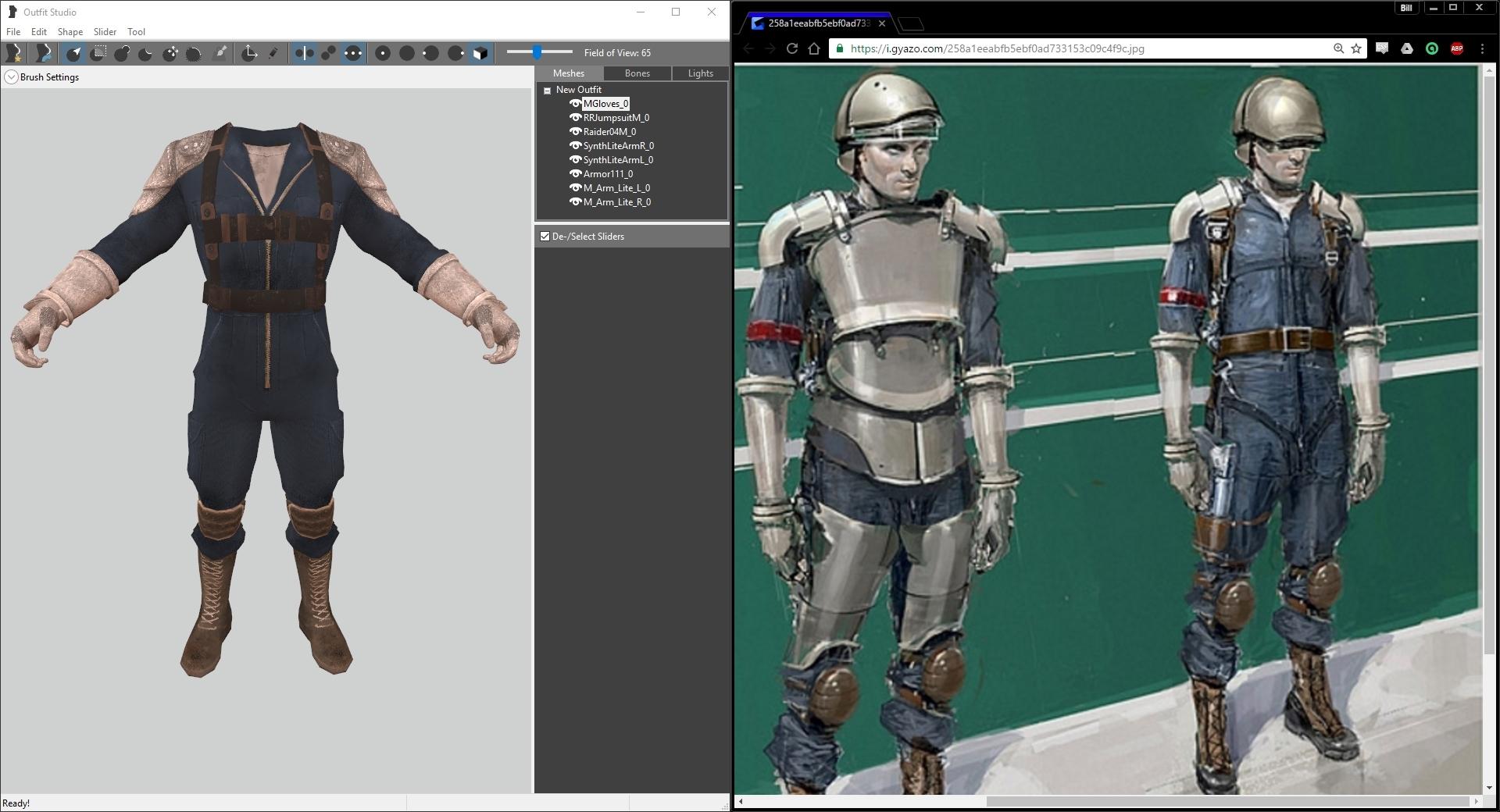Bookmark the page with the star icon
This screenshot has height=812, width=1500.
coord(1356,48)
